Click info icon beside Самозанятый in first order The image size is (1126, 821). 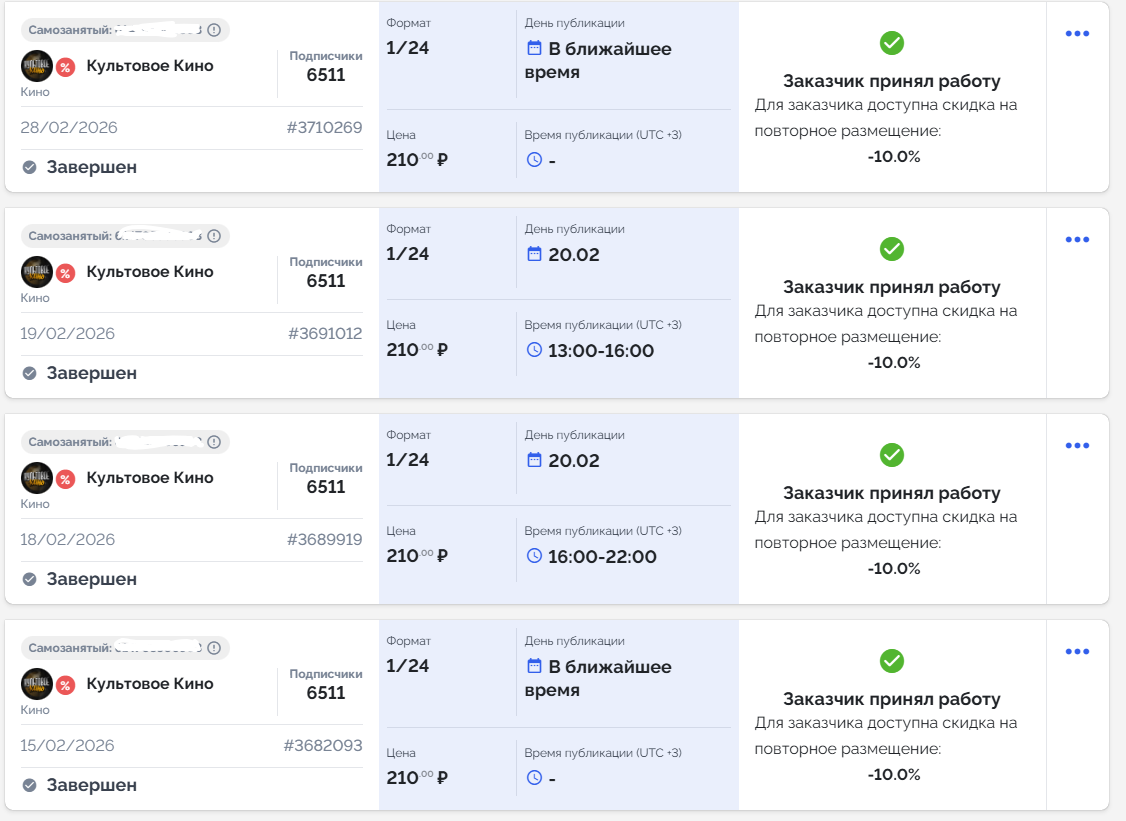pos(214,30)
